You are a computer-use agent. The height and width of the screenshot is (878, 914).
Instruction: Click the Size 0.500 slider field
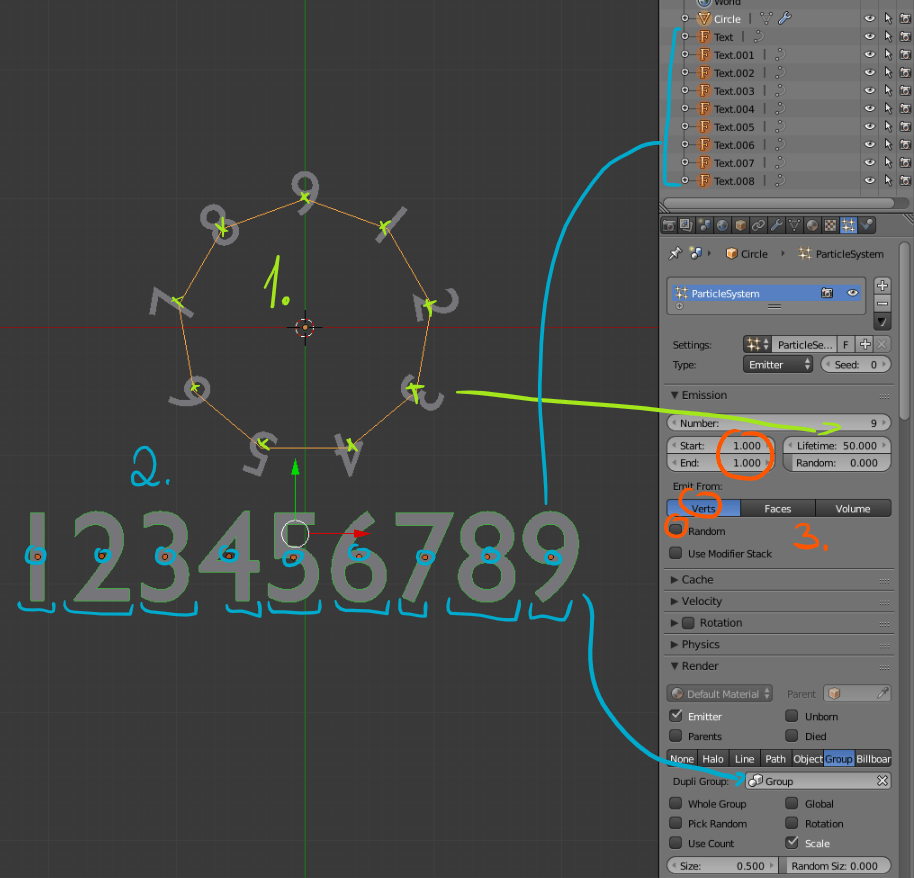pyautogui.click(x=722, y=865)
